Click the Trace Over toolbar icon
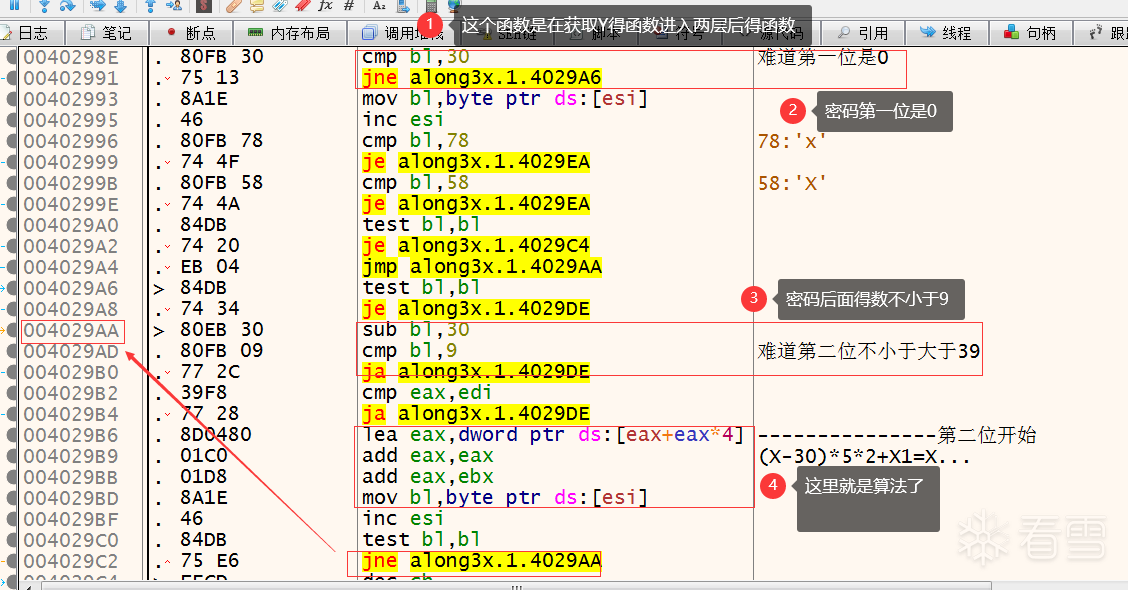1128x590 pixels. click(x=120, y=5)
